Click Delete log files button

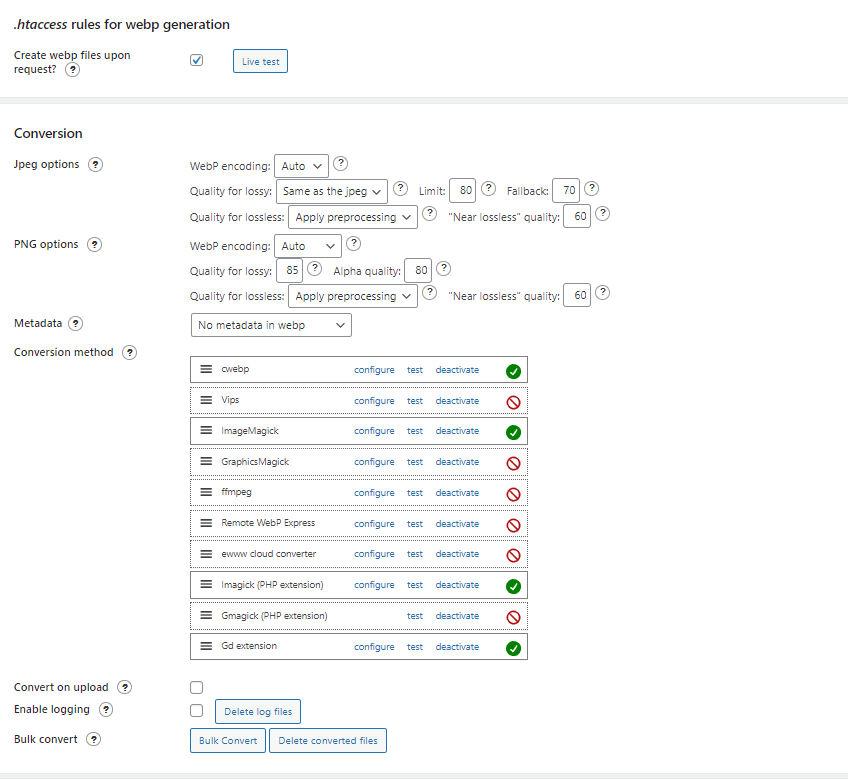(x=258, y=712)
